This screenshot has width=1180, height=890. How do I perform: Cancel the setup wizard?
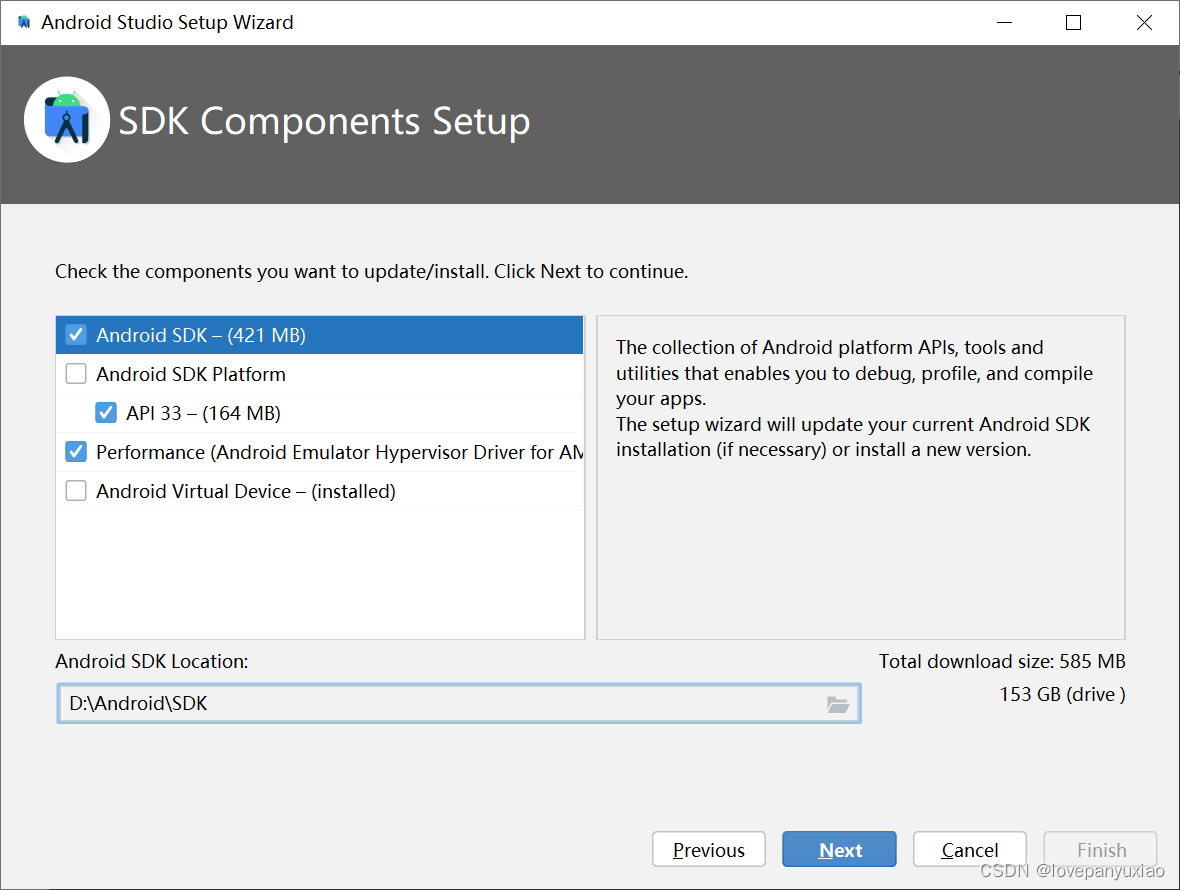(969, 849)
